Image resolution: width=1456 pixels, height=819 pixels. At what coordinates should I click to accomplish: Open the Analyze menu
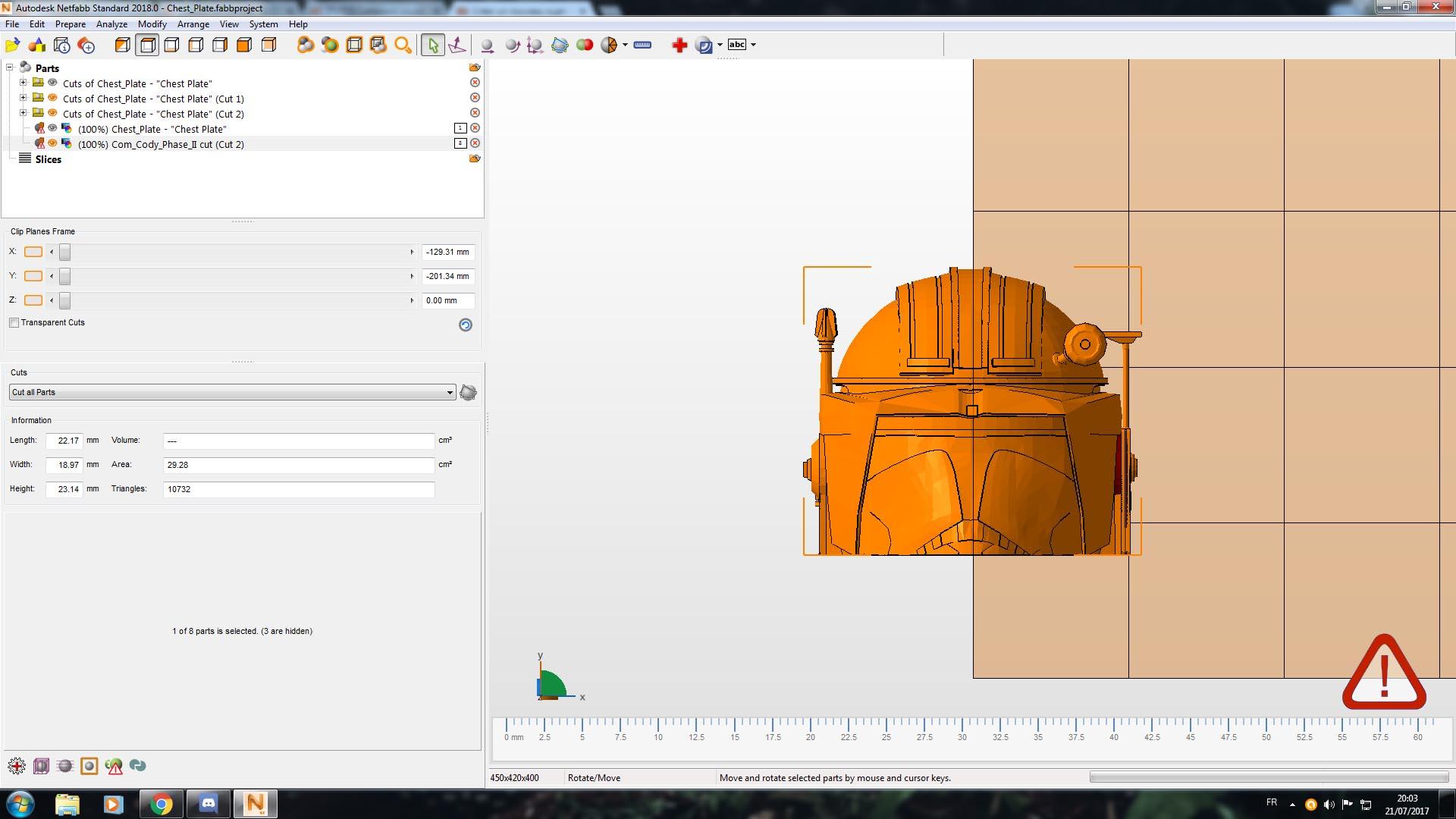click(x=111, y=24)
